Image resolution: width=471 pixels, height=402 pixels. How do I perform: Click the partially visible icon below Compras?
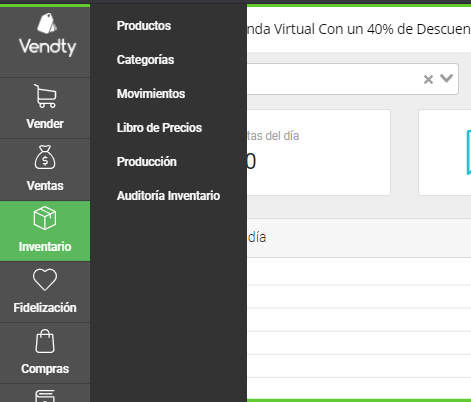click(45, 396)
